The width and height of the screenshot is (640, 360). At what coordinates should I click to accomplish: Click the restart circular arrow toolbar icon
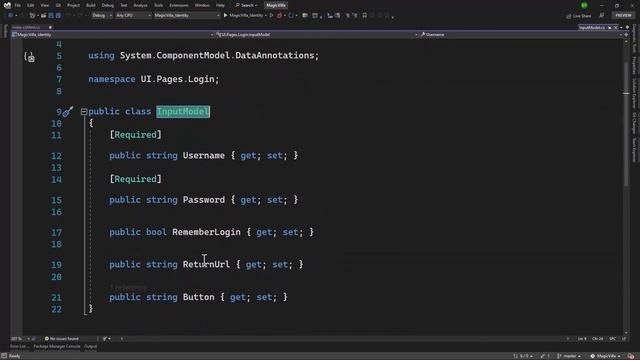tap(291, 16)
